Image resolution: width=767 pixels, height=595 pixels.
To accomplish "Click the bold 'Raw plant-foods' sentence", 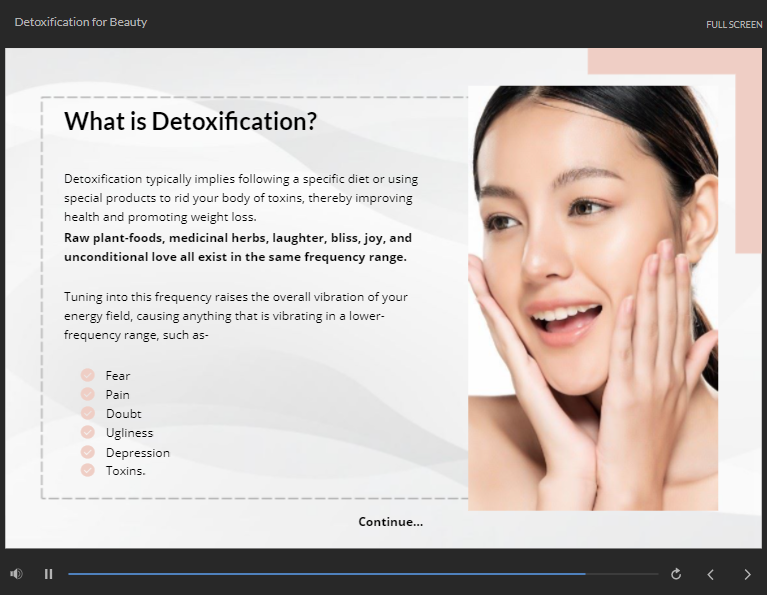I will point(238,247).
